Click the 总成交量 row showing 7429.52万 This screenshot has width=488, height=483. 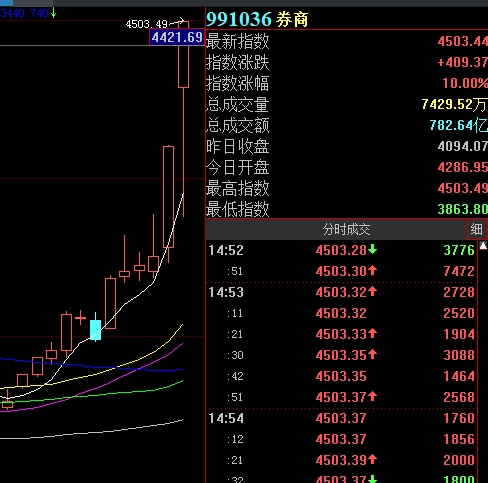coord(347,104)
